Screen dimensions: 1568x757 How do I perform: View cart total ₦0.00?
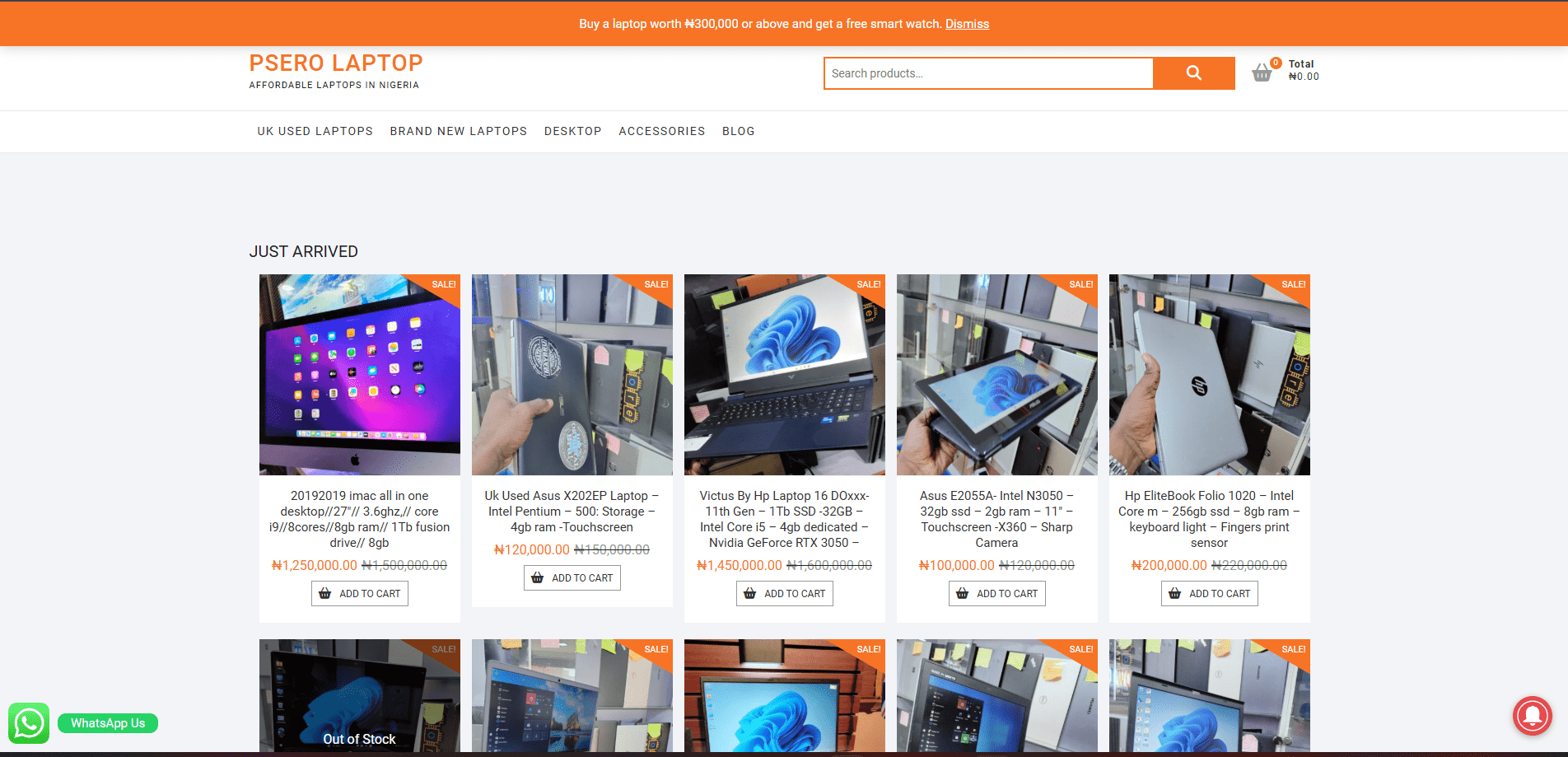[x=1304, y=77]
